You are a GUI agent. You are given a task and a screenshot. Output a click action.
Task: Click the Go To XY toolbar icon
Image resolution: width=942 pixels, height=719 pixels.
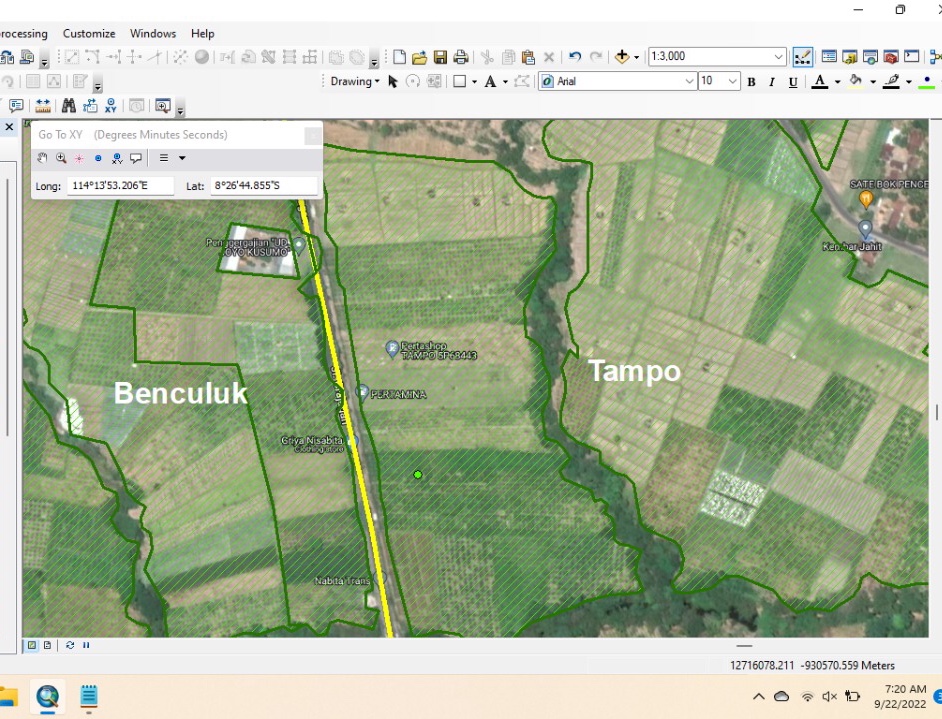point(111,106)
